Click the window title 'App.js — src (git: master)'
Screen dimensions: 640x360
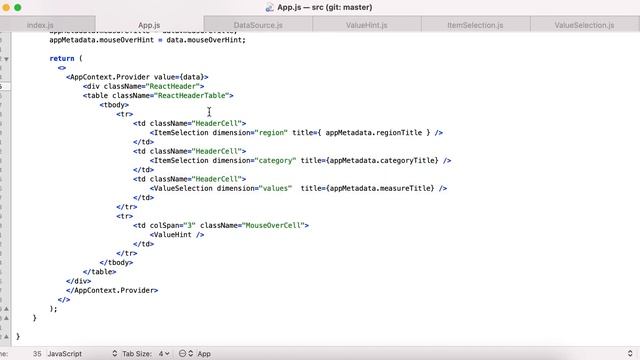[x=324, y=7]
